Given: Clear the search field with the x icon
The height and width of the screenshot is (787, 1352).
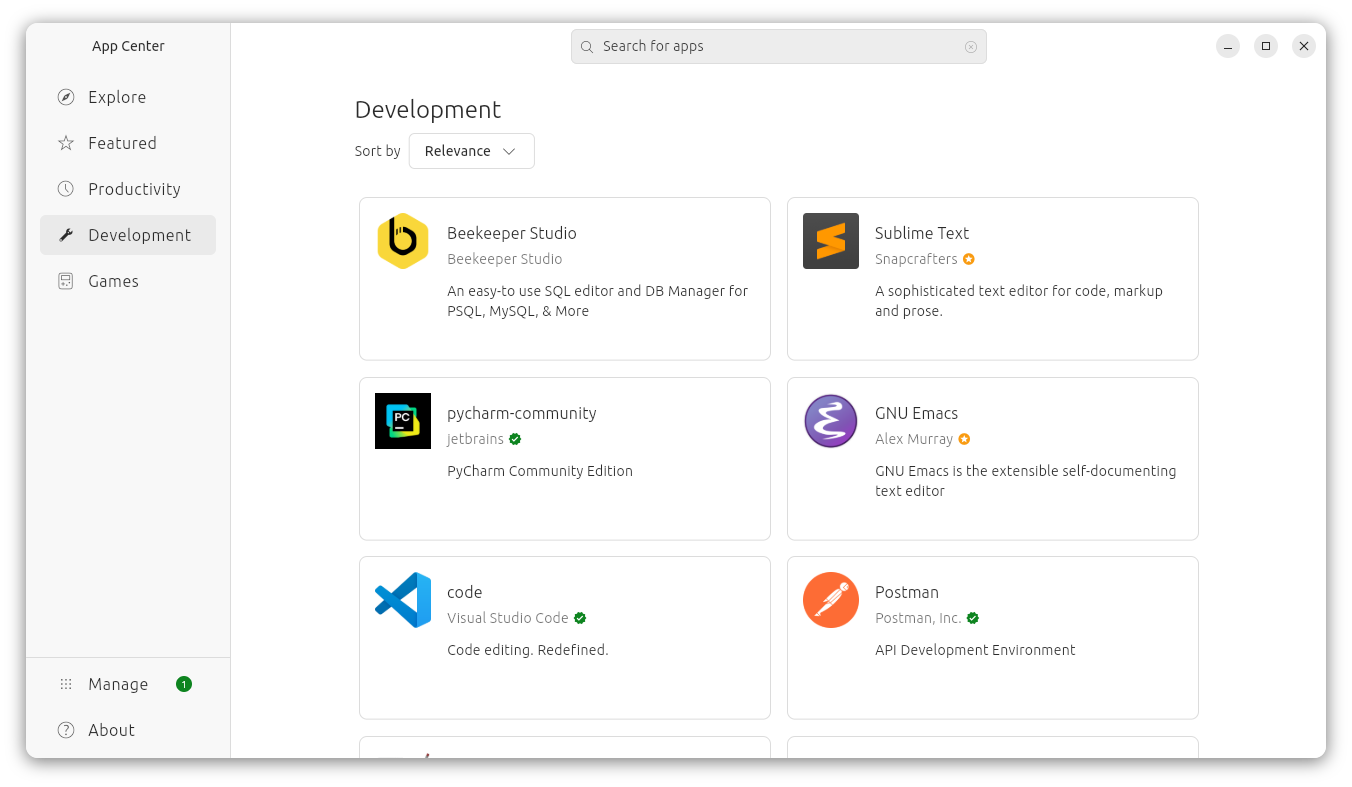Looking at the screenshot, I should point(971,47).
